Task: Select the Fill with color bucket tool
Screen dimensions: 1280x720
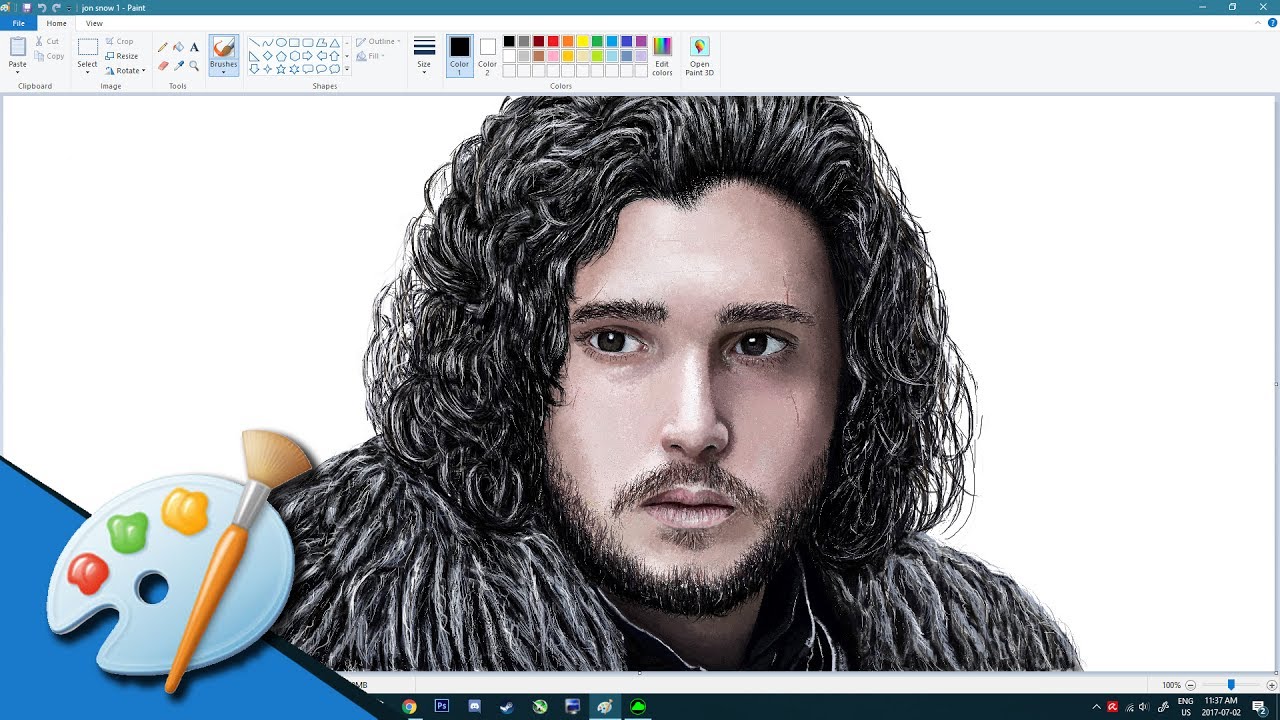Action: click(178, 46)
